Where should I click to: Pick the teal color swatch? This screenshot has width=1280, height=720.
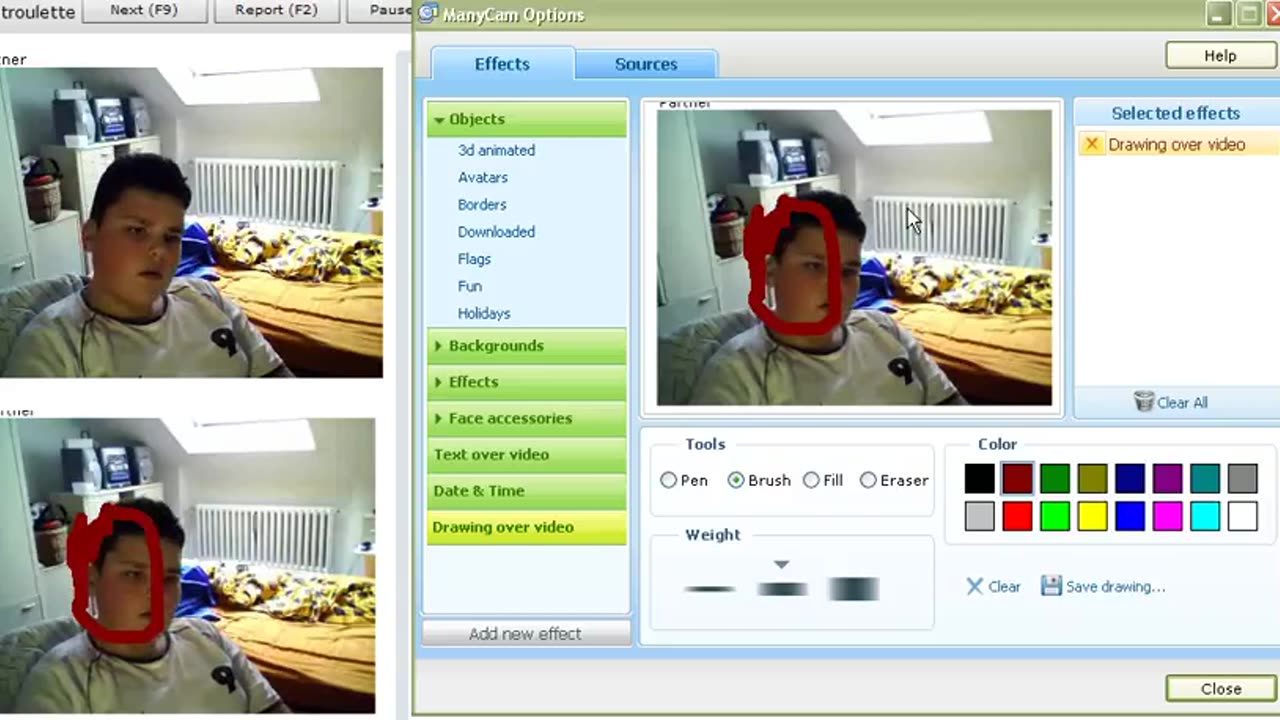click(1205, 479)
